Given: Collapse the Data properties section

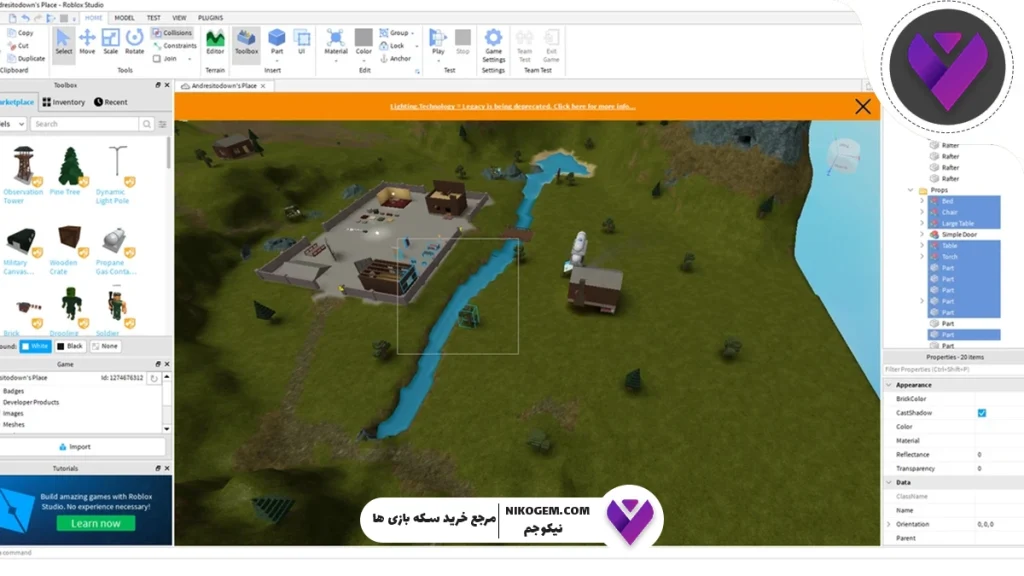Looking at the screenshot, I should point(889,483).
